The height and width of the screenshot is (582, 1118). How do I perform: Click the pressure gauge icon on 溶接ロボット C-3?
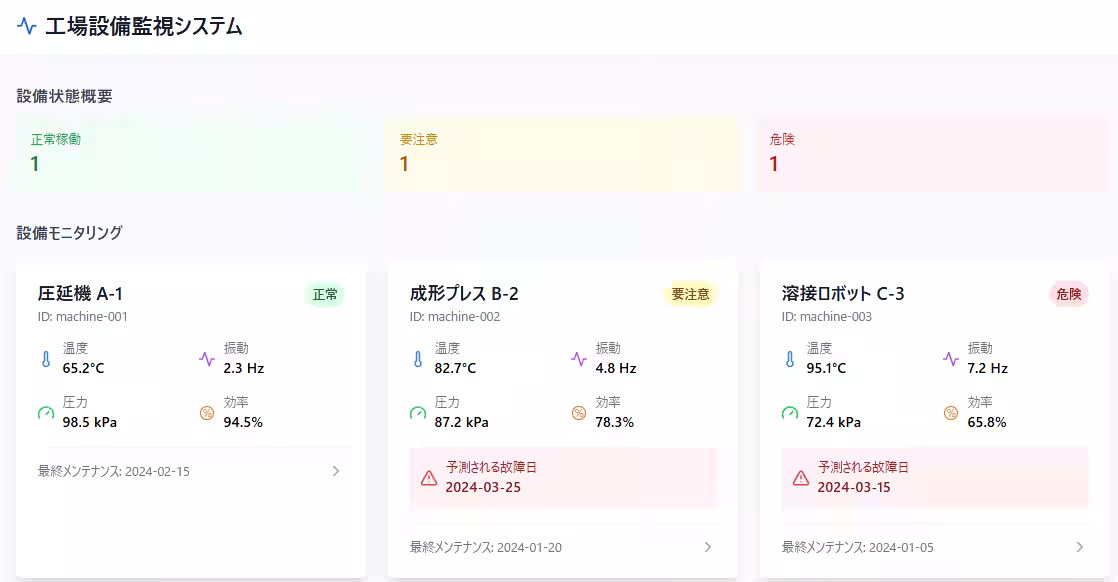[790, 412]
